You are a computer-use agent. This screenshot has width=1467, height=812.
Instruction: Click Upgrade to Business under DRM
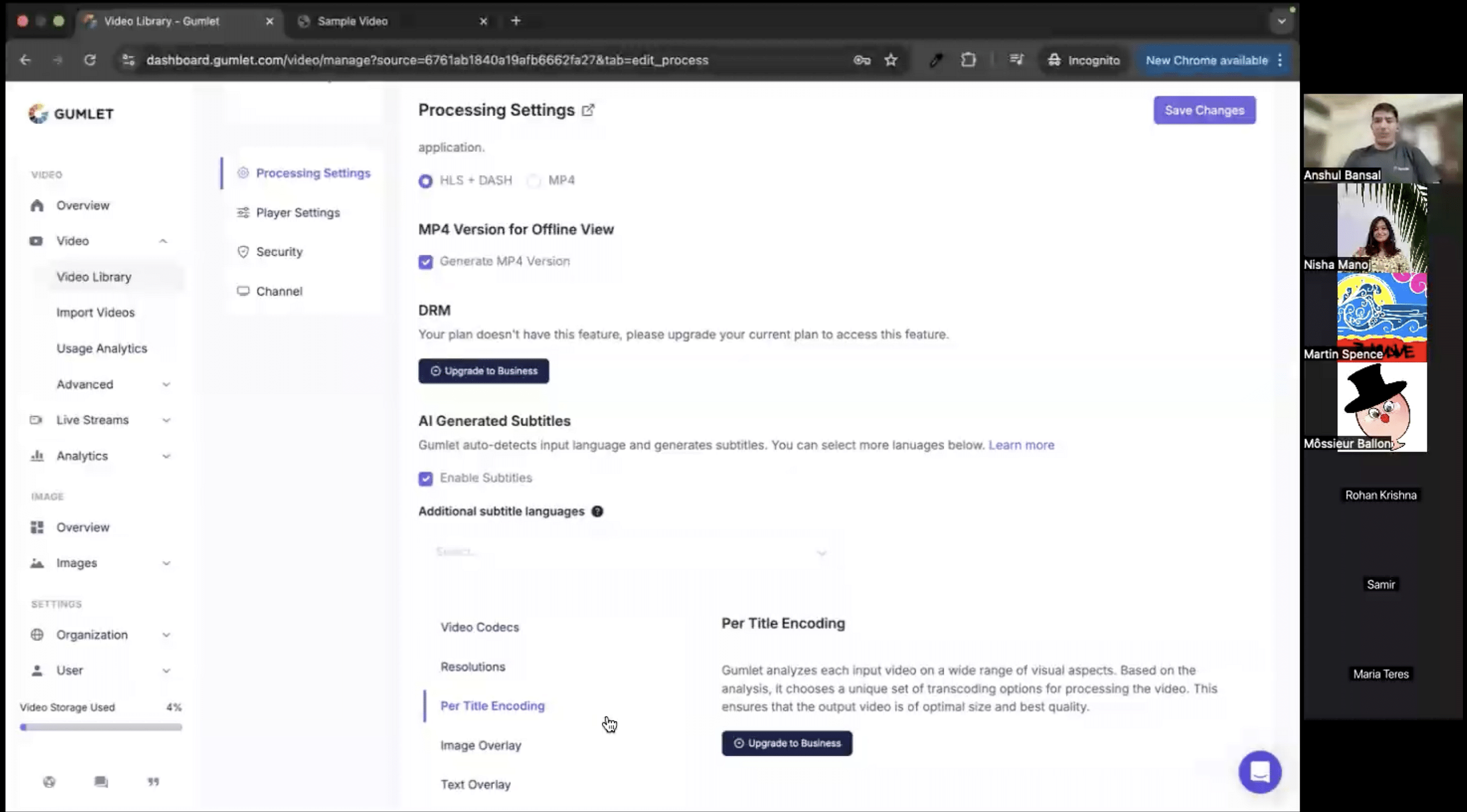[483, 371]
